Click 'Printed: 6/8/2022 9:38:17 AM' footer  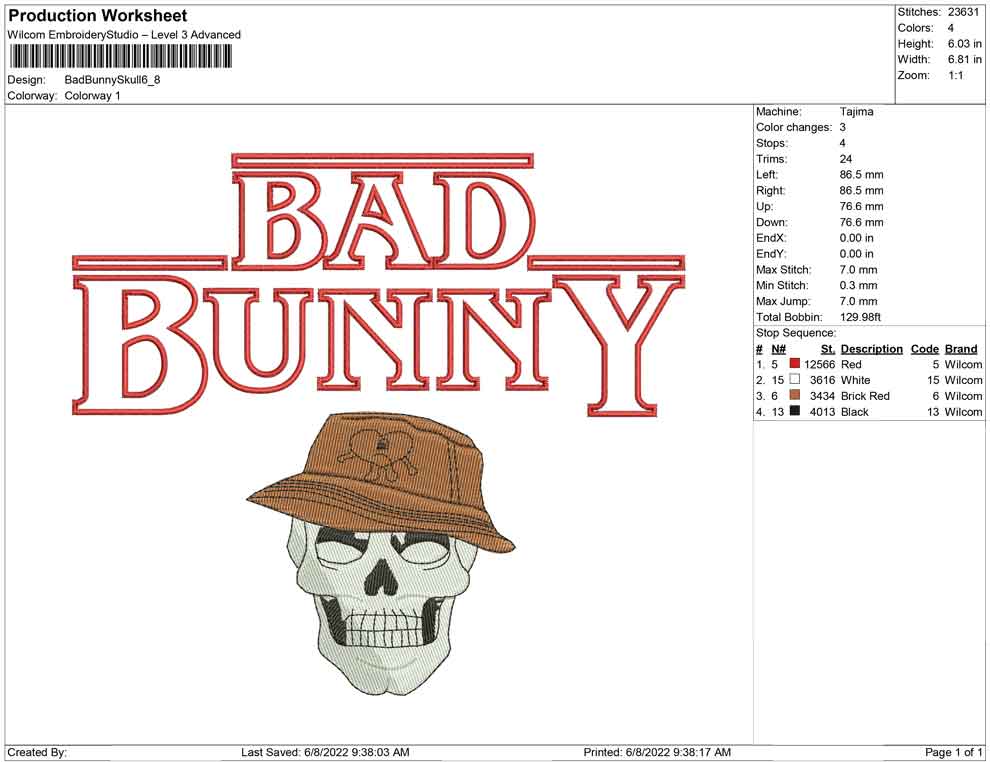click(x=657, y=752)
